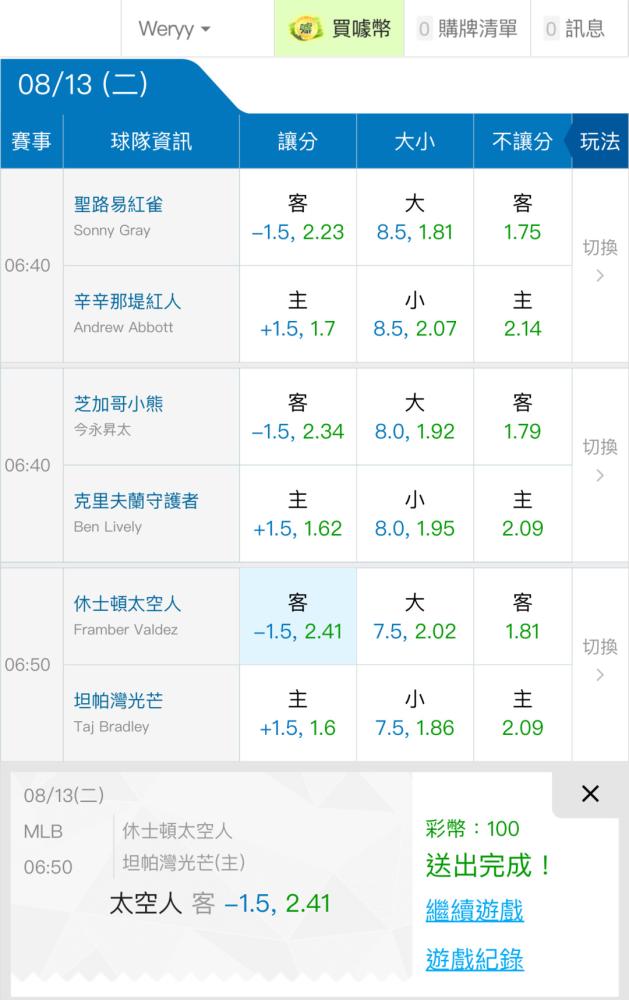Close the bet confirmation slip
The image size is (629, 1000).
pos(590,793)
